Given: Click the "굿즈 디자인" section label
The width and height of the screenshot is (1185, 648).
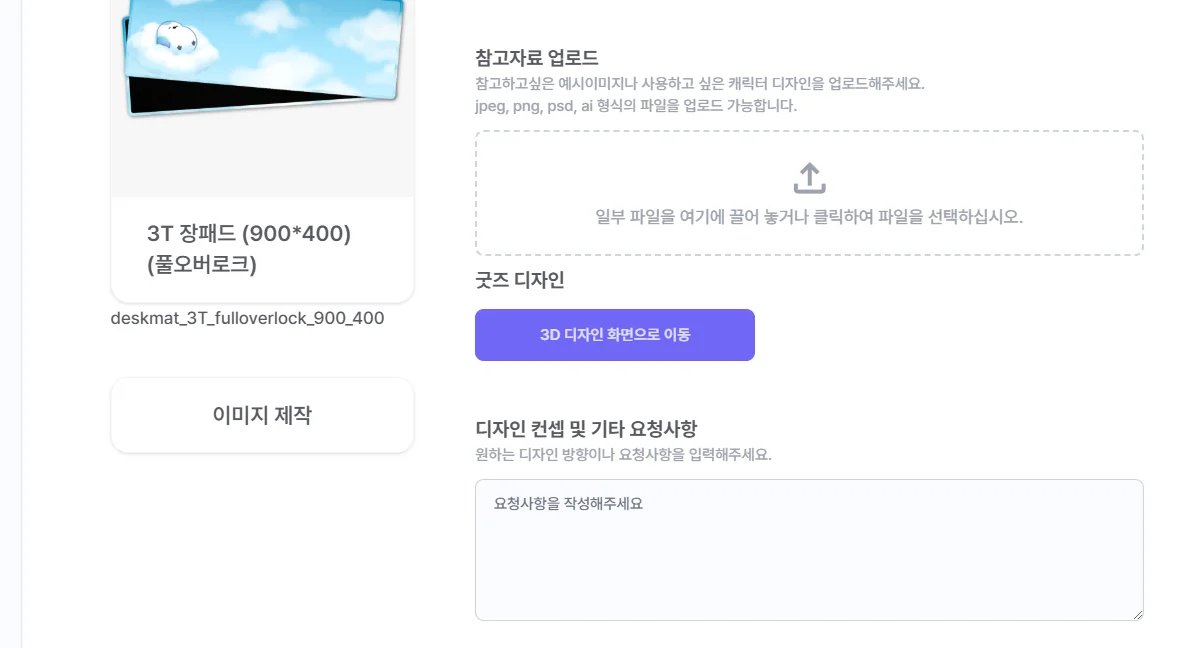Looking at the screenshot, I should [521, 281].
